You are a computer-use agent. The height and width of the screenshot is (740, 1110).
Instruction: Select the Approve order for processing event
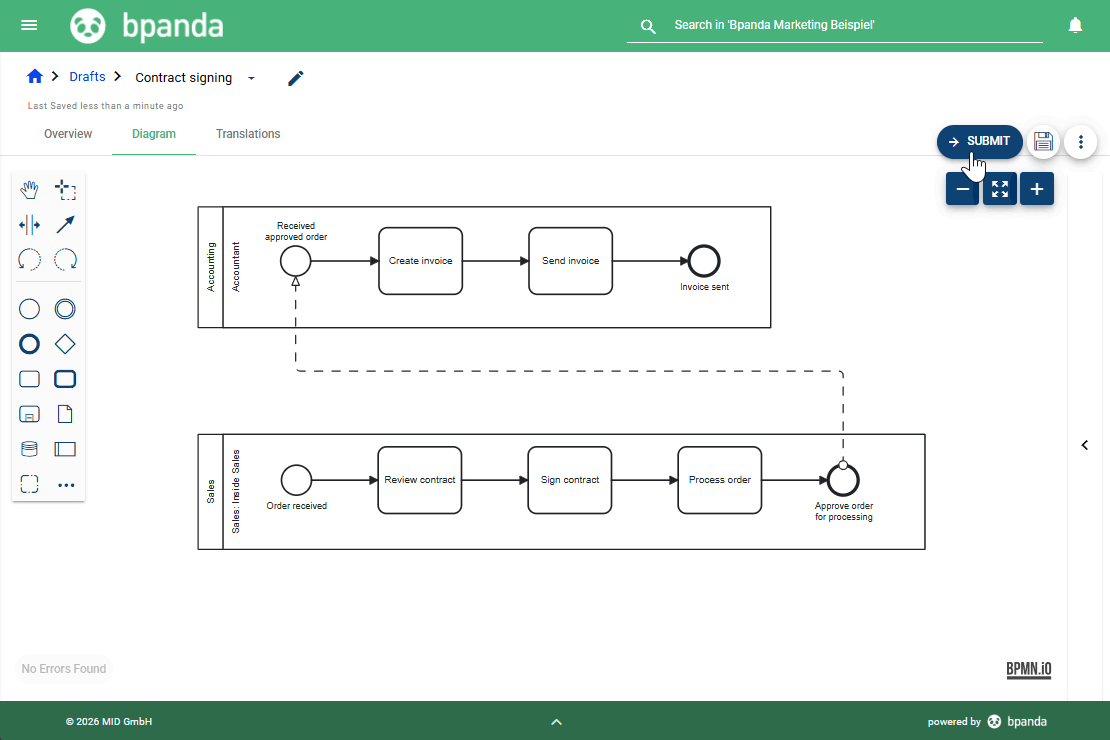843,480
